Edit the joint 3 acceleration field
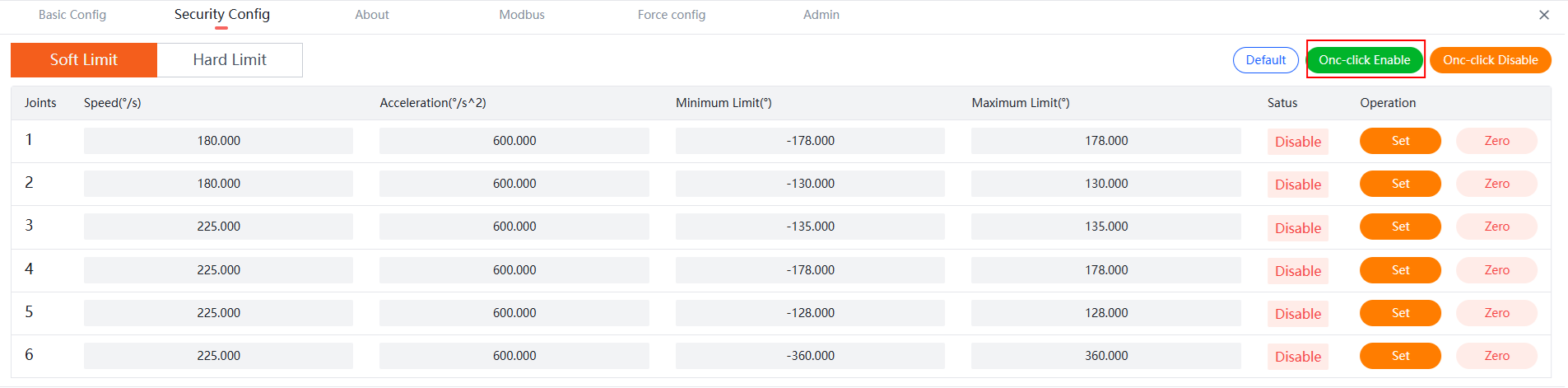Viewport: 1568px width, 388px height. [514, 227]
